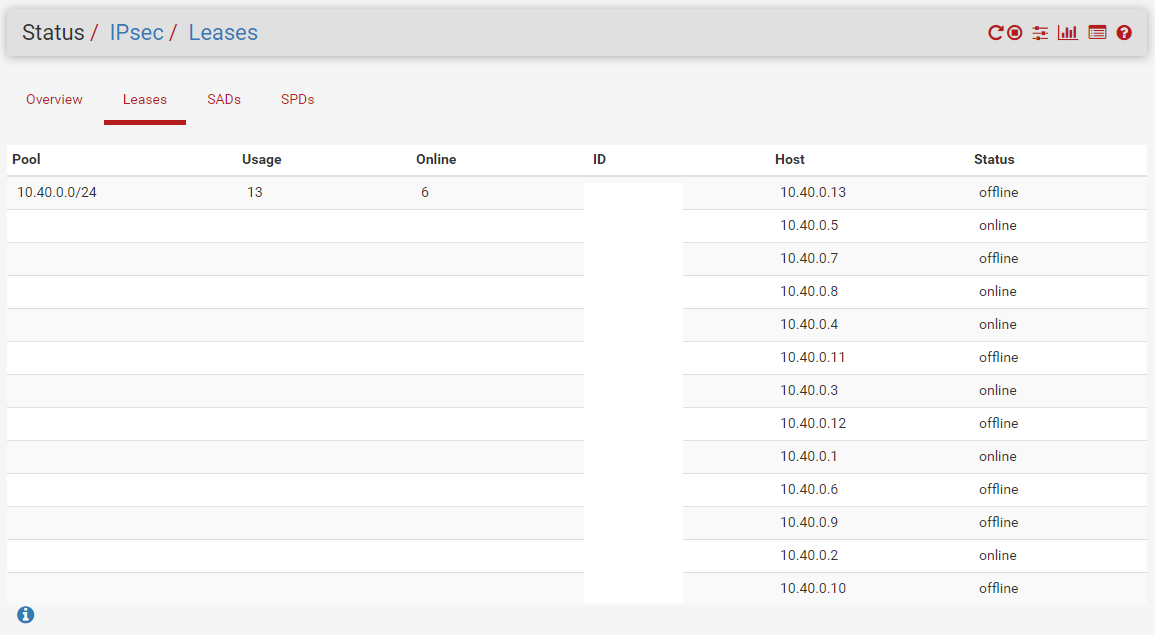Open the IPsec breadcrumb link
Image resolution: width=1155 pixels, height=635 pixels.
tap(136, 32)
